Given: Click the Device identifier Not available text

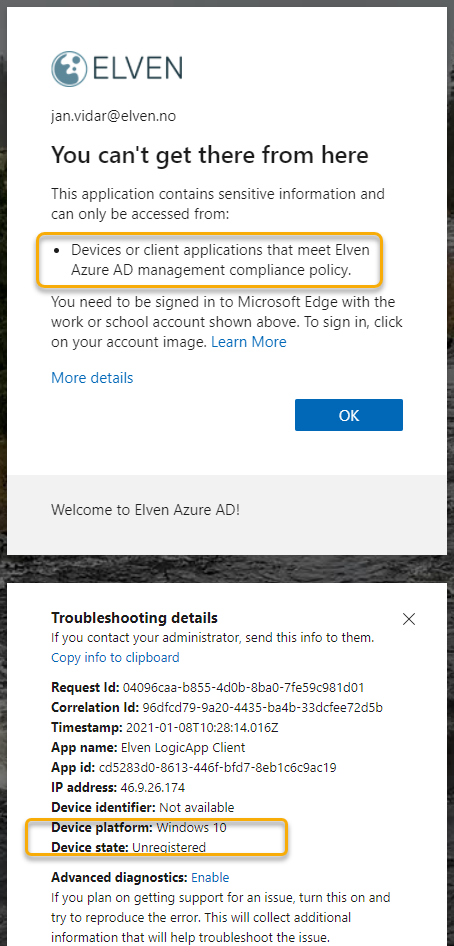Looking at the screenshot, I should click(x=196, y=807).
